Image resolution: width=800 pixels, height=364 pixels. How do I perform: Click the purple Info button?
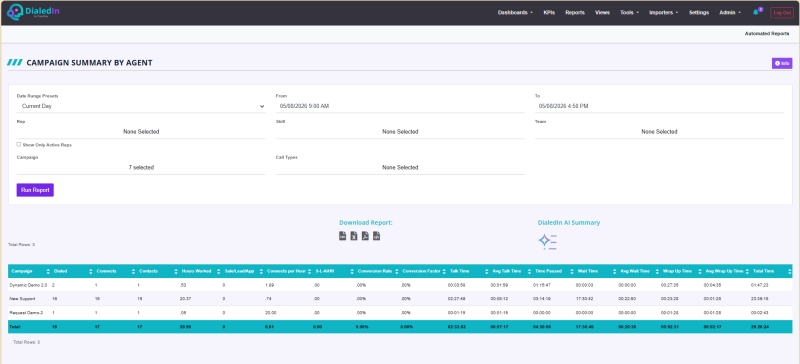tap(782, 63)
